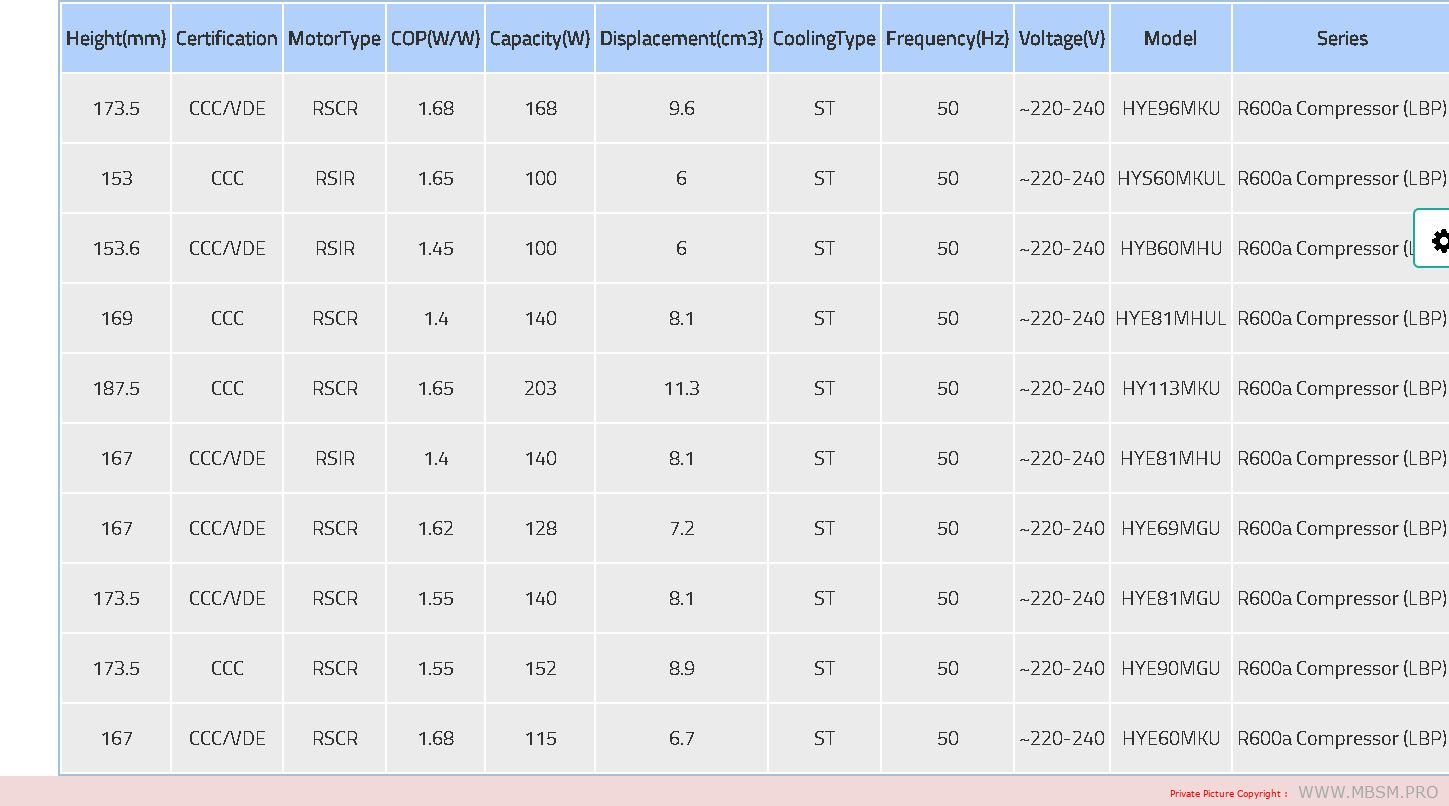Select the Displacement(cm3) column header
This screenshot has height=806, width=1449.
pos(681,39)
